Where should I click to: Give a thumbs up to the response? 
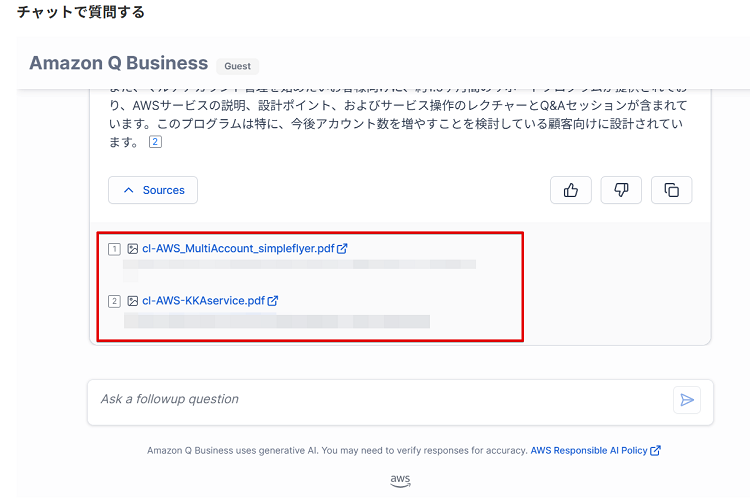pyautogui.click(x=571, y=190)
